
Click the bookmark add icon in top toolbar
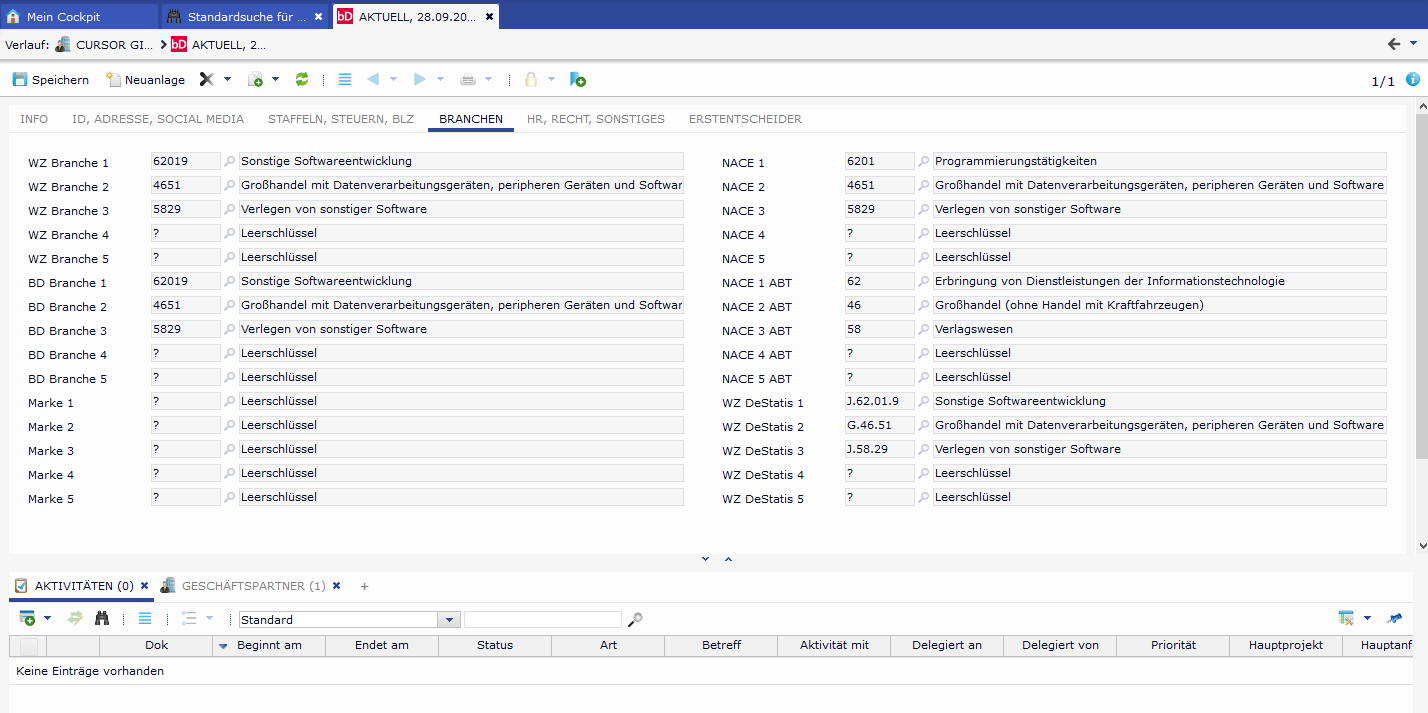point(577,80)
